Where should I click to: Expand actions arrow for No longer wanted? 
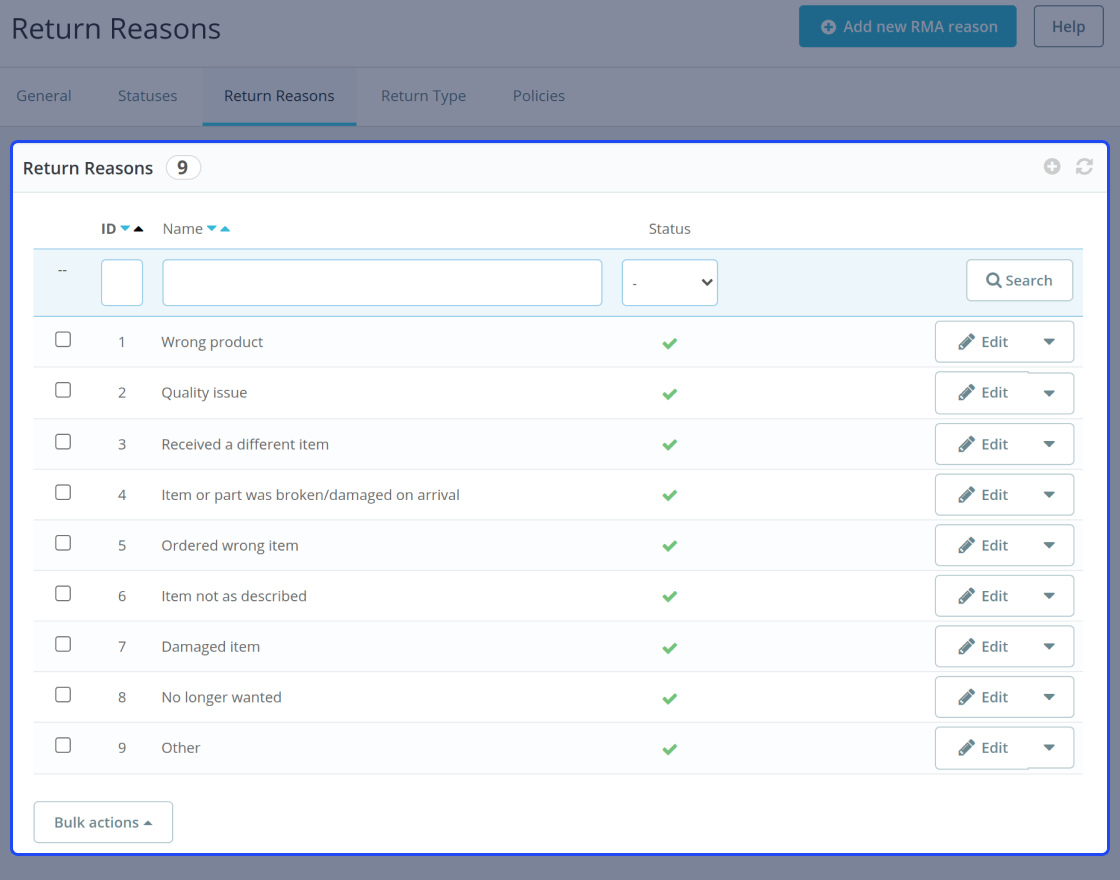pos(1049,697)
